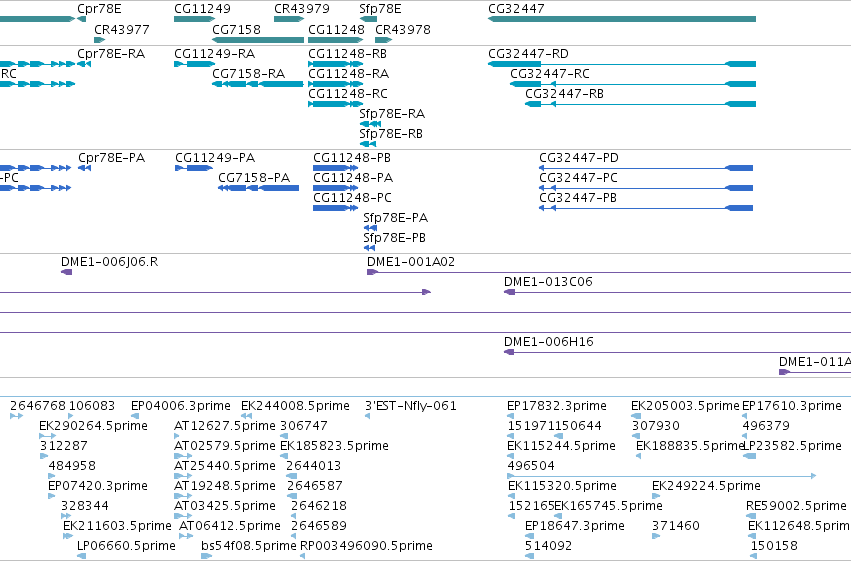
Task: Select EST EK249224.5prime
Action: [706, 486]
